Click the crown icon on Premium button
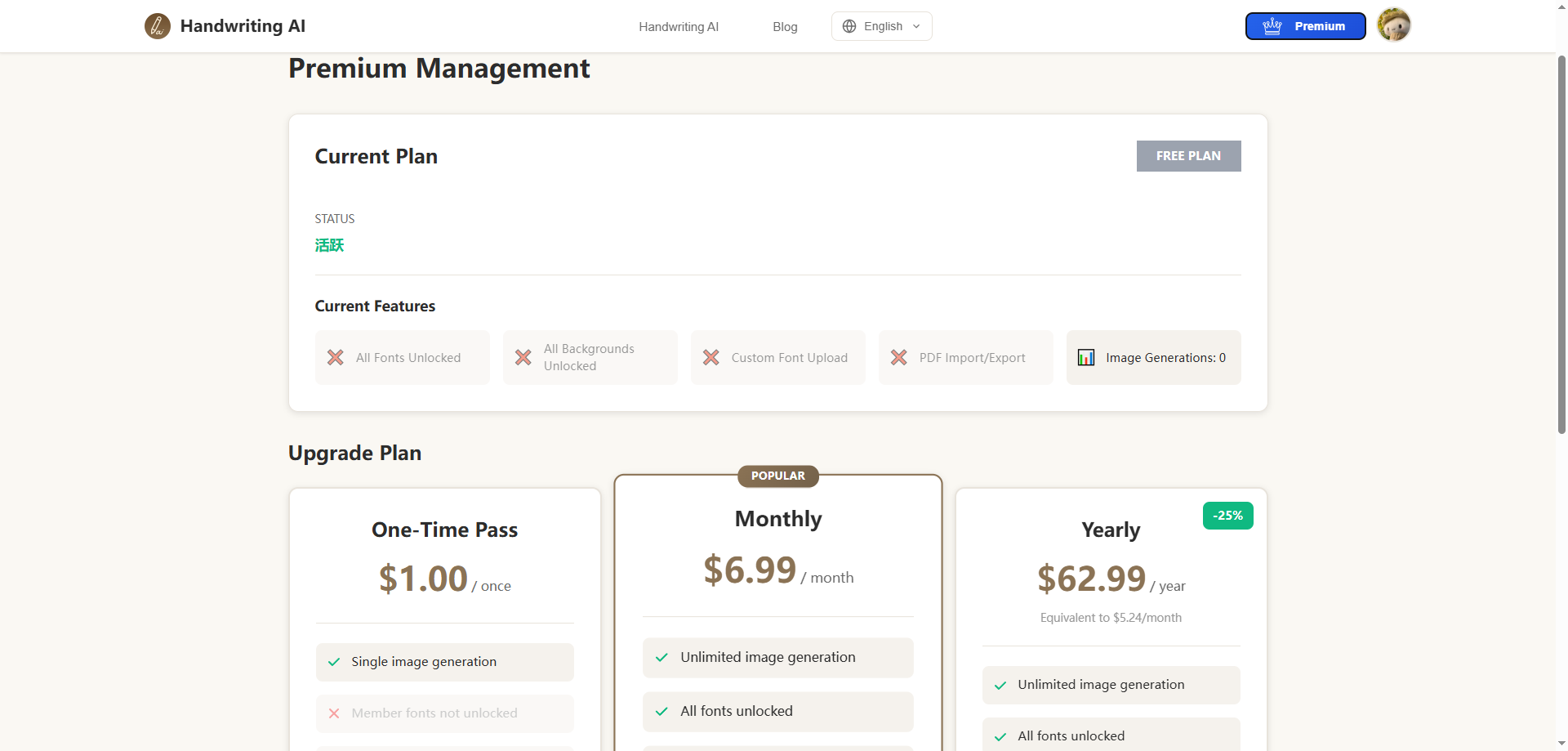Viewport: 1568px width, 751px height. point(1272,26)
